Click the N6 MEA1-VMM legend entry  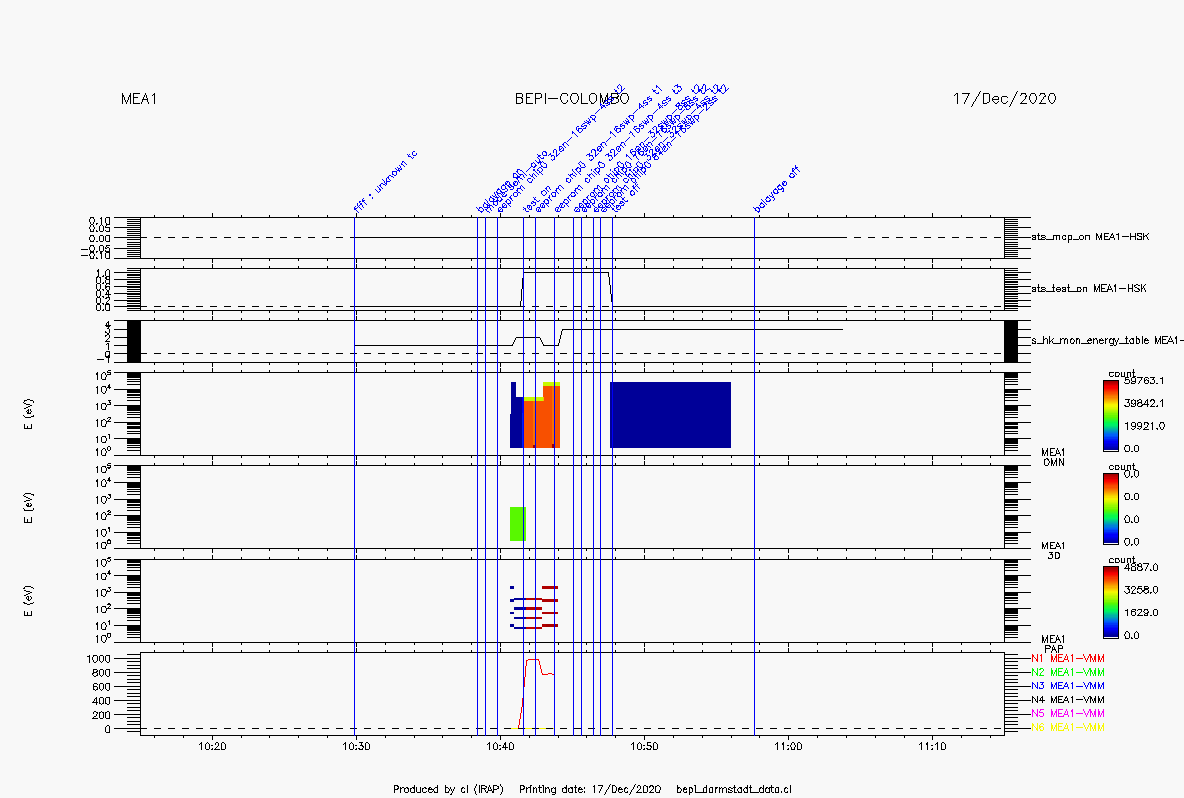pos(1068,727)
